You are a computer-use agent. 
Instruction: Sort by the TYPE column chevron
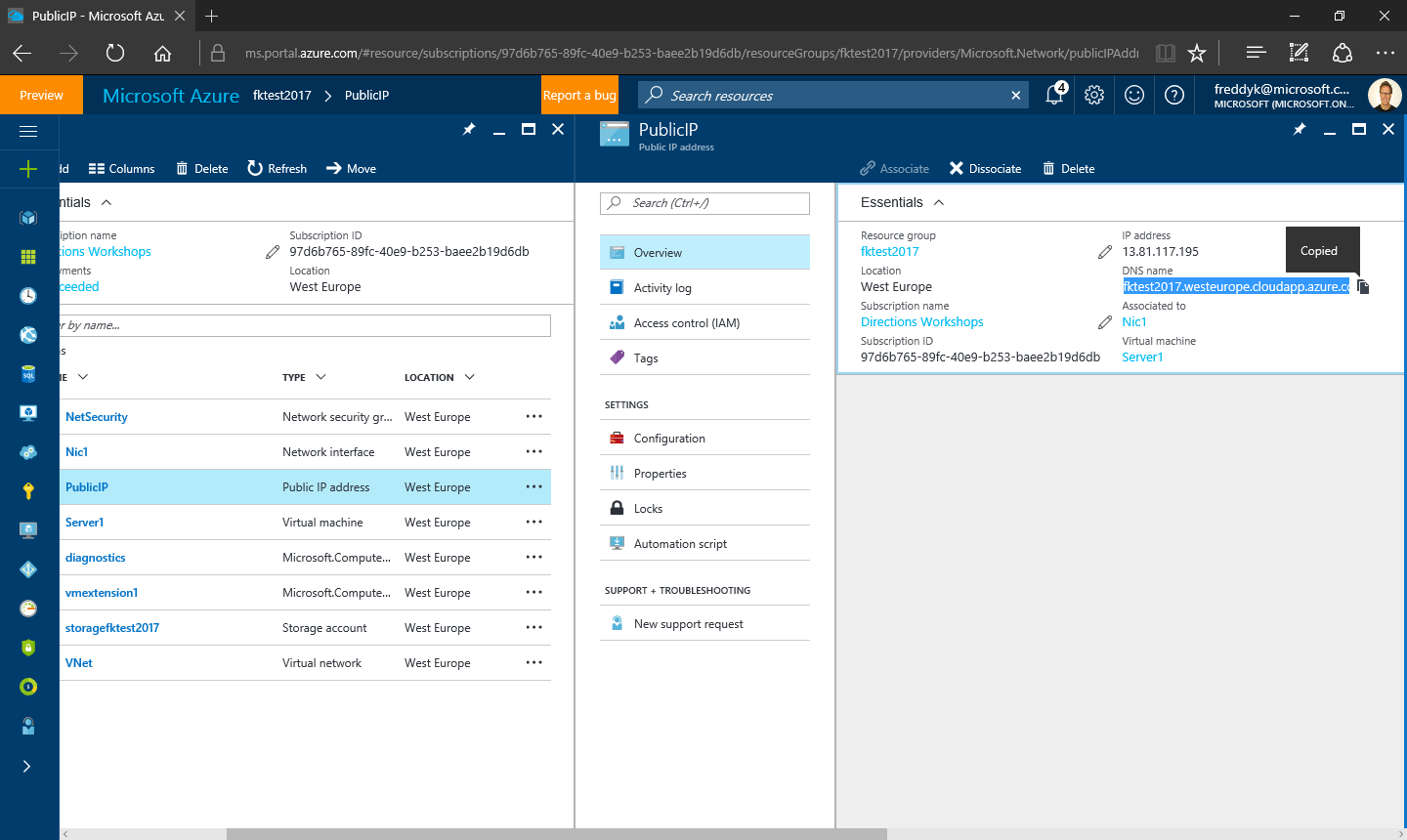[321, 377]
